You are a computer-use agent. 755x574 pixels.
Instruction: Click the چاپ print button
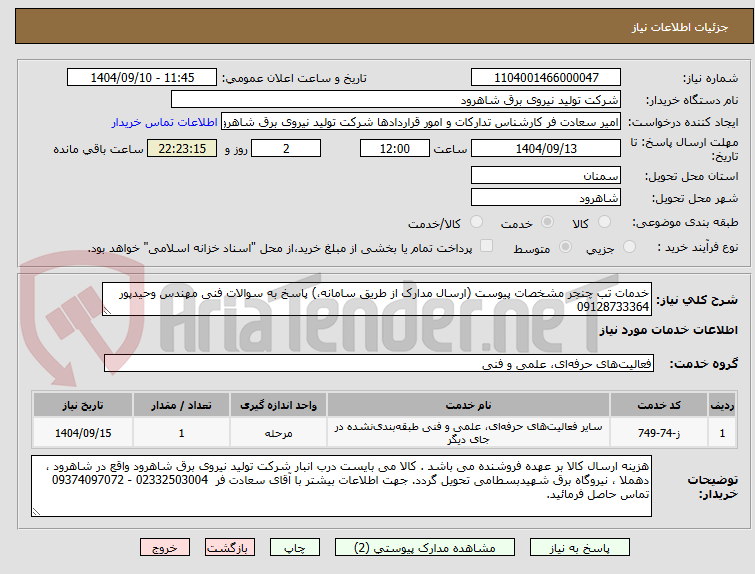coord(295,548)
